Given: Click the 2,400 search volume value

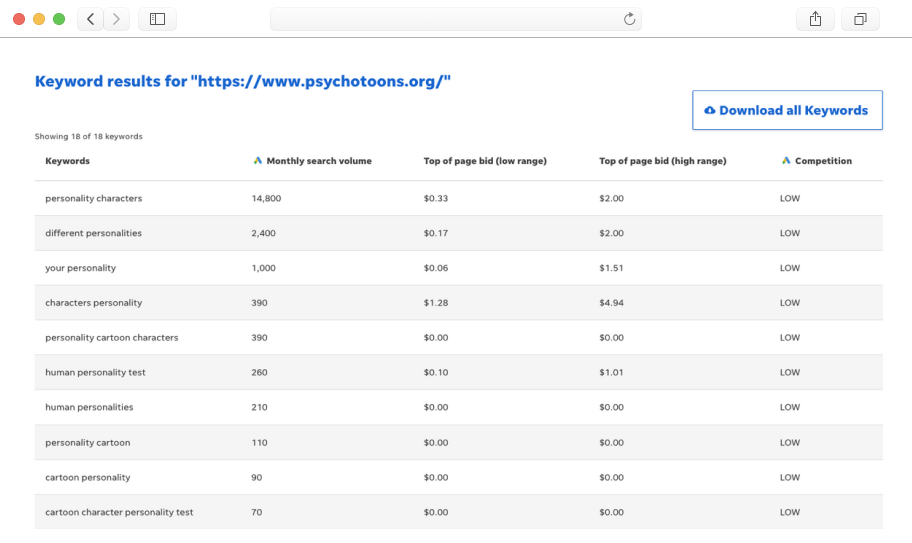Looking at the screenshot, I should coord(263,233).
